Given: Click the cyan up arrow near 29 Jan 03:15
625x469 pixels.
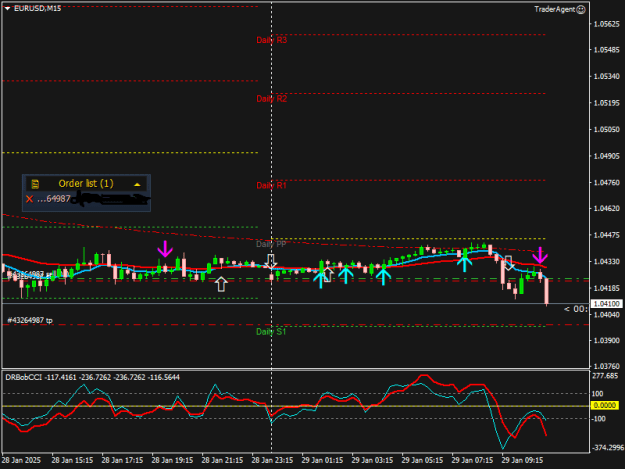Looking at the screenshot, I should (x=383, y=277).
